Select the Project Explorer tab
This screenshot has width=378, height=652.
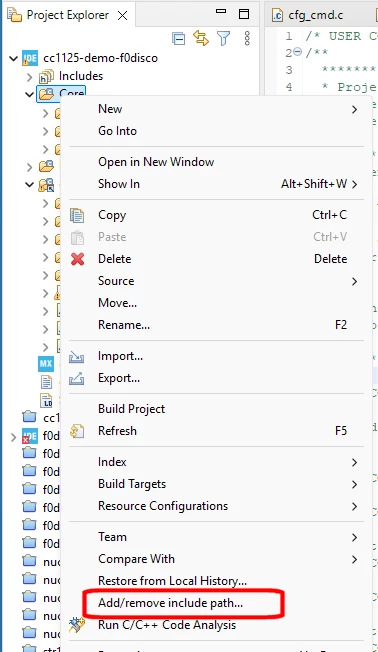click(67, 15)
